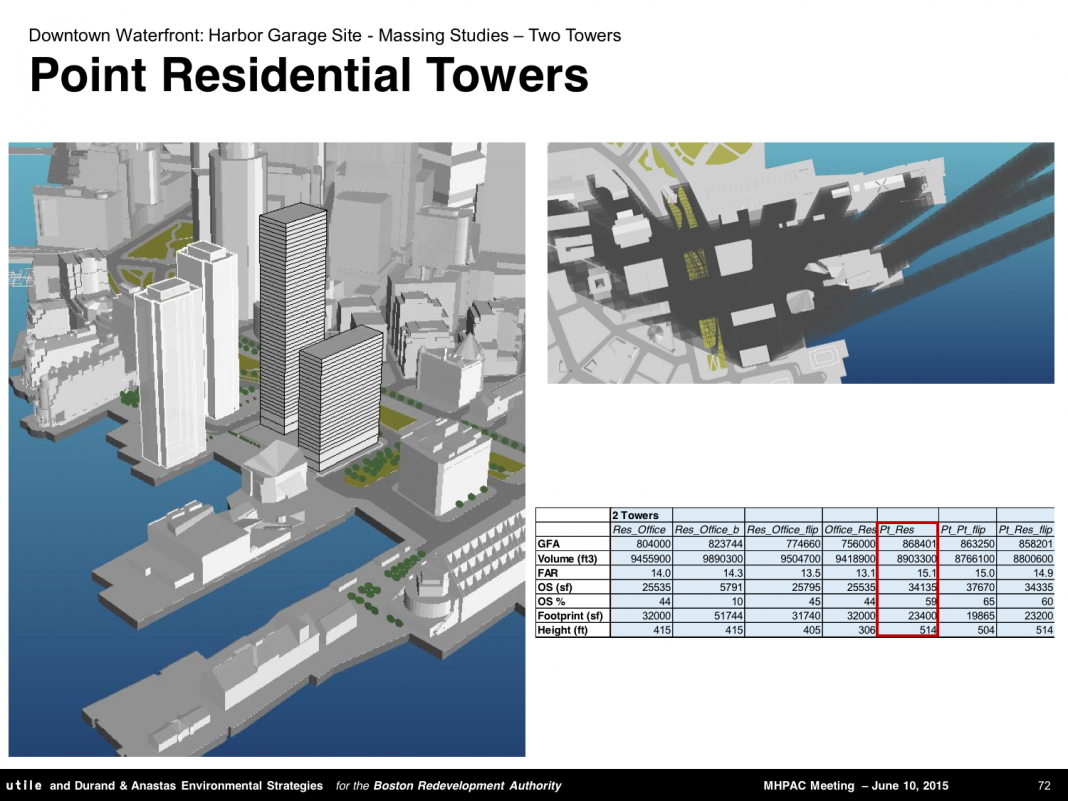The image size is (1068, 801).
Task: Click the OS (sf) value 34335
Action: click(x=1038, y=587)
